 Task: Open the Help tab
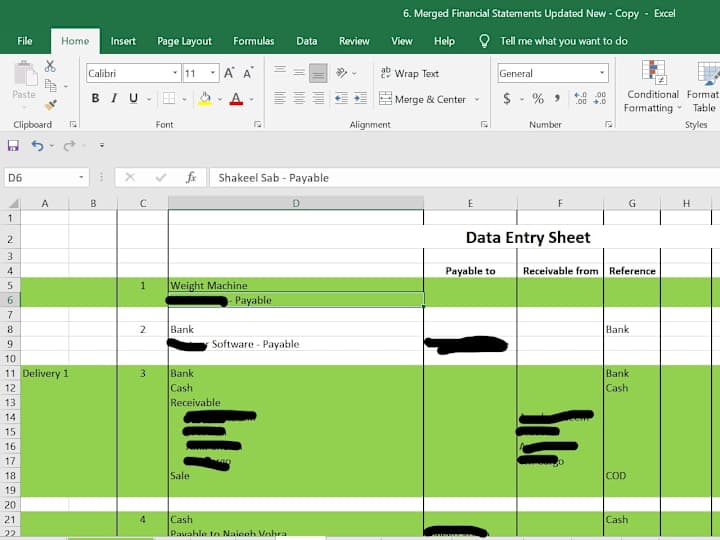pyautogui.click(x=444, y=41)
